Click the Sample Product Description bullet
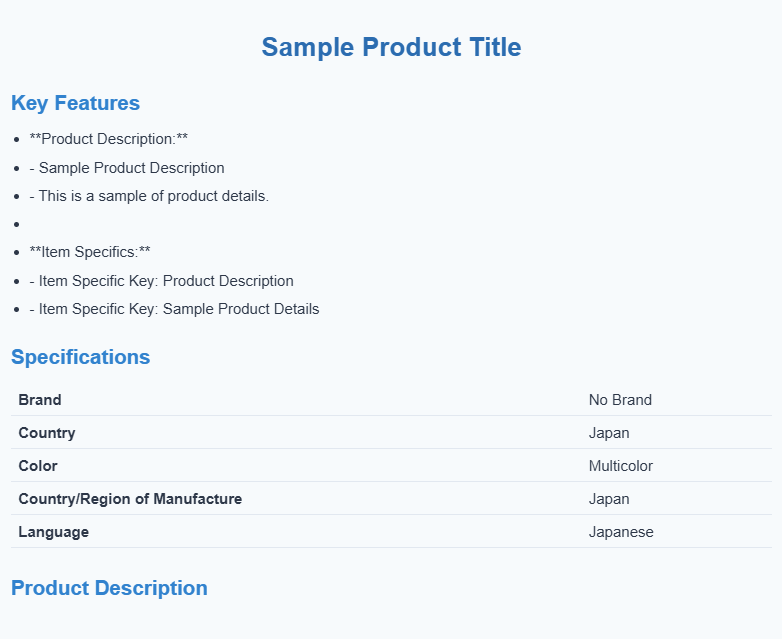Image resolution: width=782 pixels, height=639 pixels. pos(127,168)
